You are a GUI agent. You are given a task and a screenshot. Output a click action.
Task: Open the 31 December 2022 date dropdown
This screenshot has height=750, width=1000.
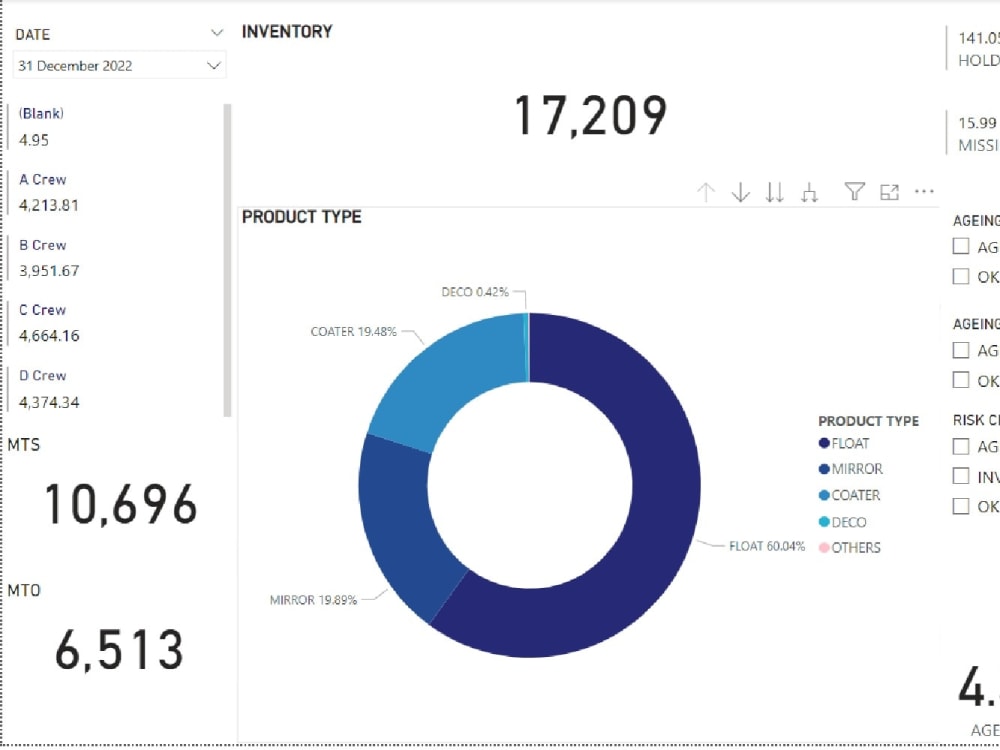(x=214, y=65)
